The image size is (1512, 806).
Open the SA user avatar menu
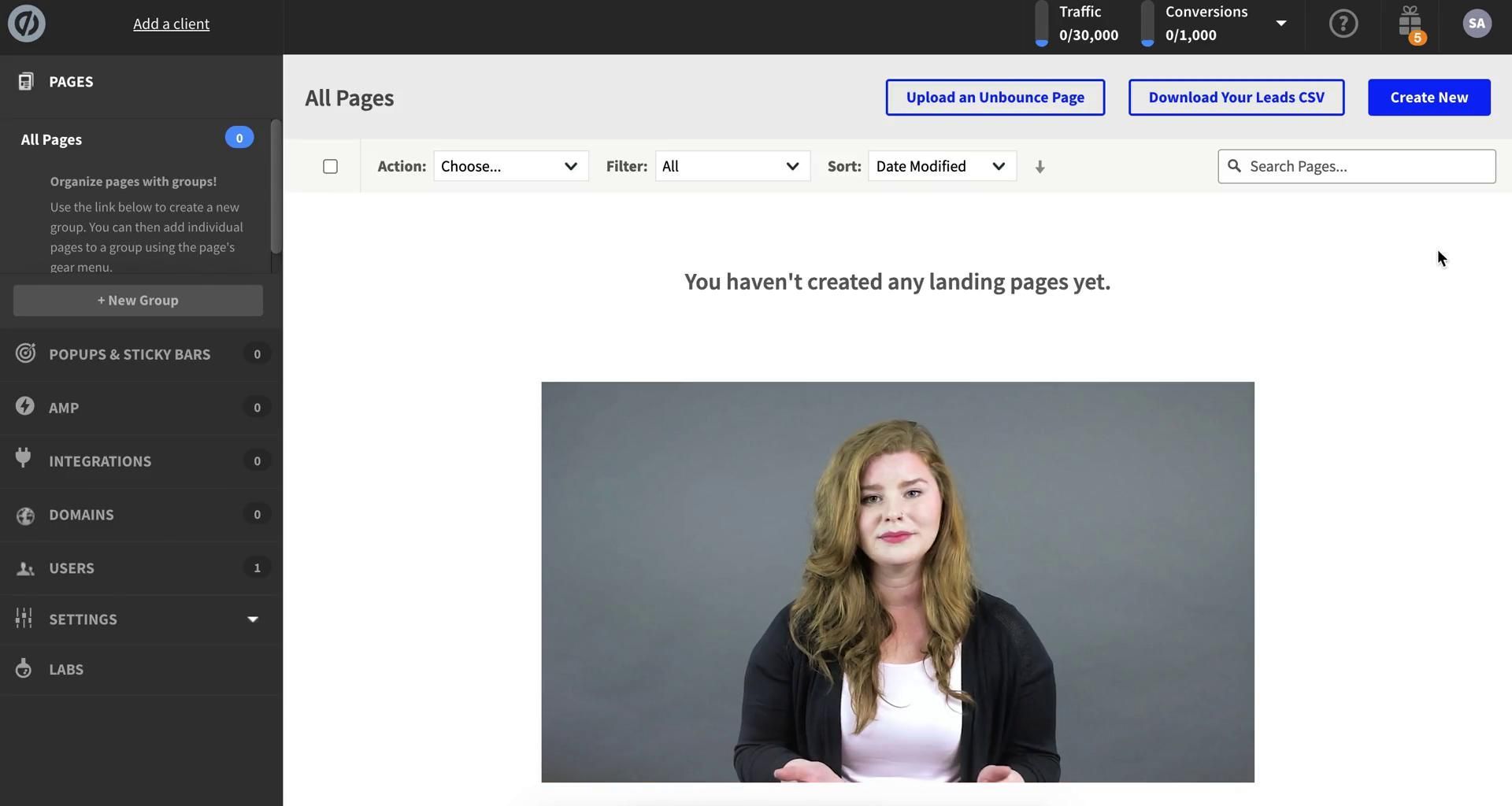click(x=1476, y=24)
